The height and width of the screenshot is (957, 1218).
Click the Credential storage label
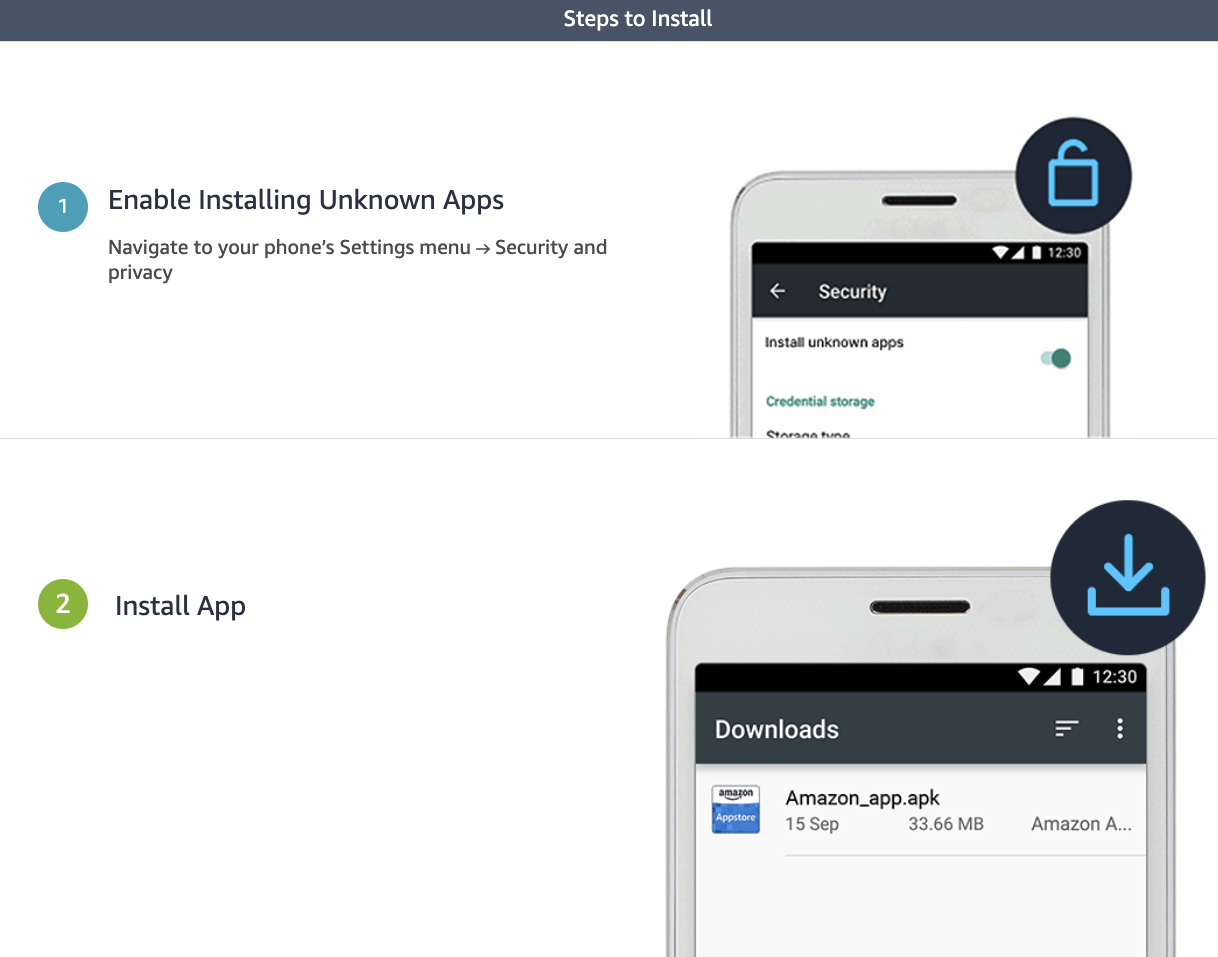point(820,401)
